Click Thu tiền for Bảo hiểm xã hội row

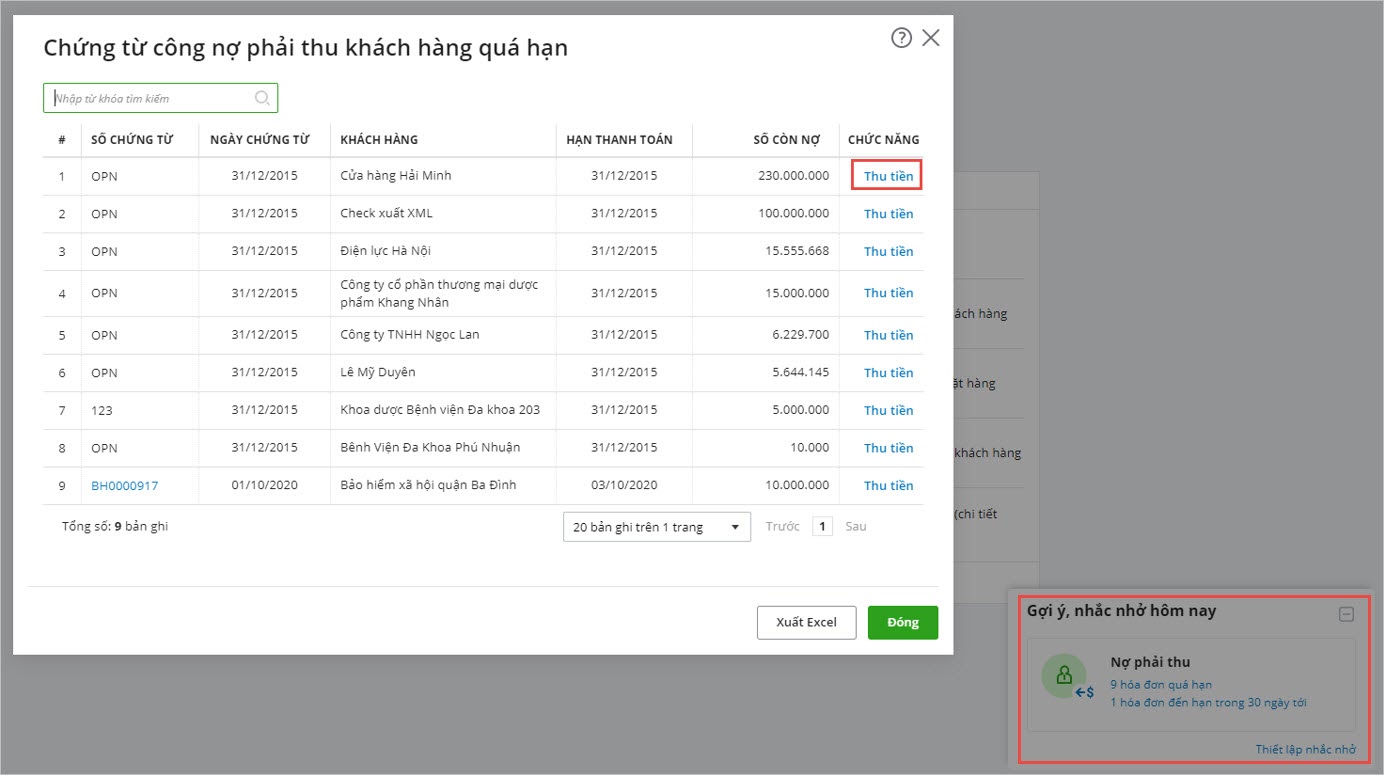click(888, 486)
